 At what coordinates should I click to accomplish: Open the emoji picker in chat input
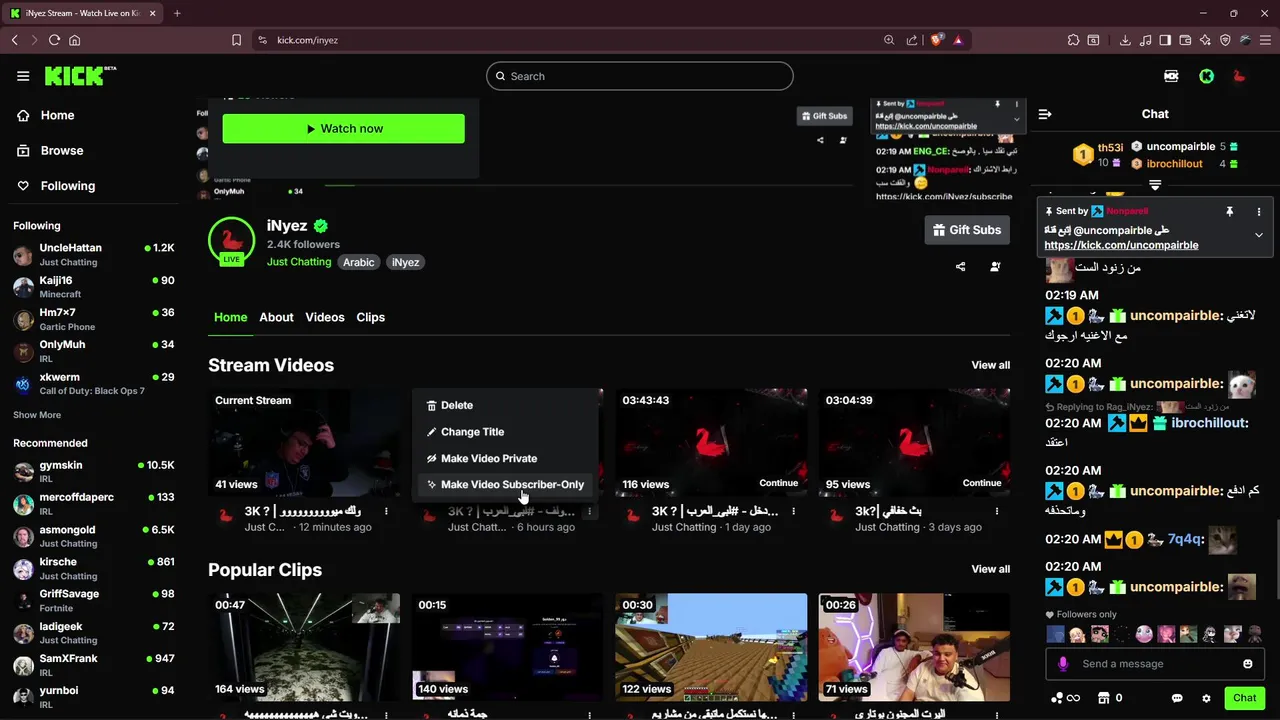pos(1247,664)
